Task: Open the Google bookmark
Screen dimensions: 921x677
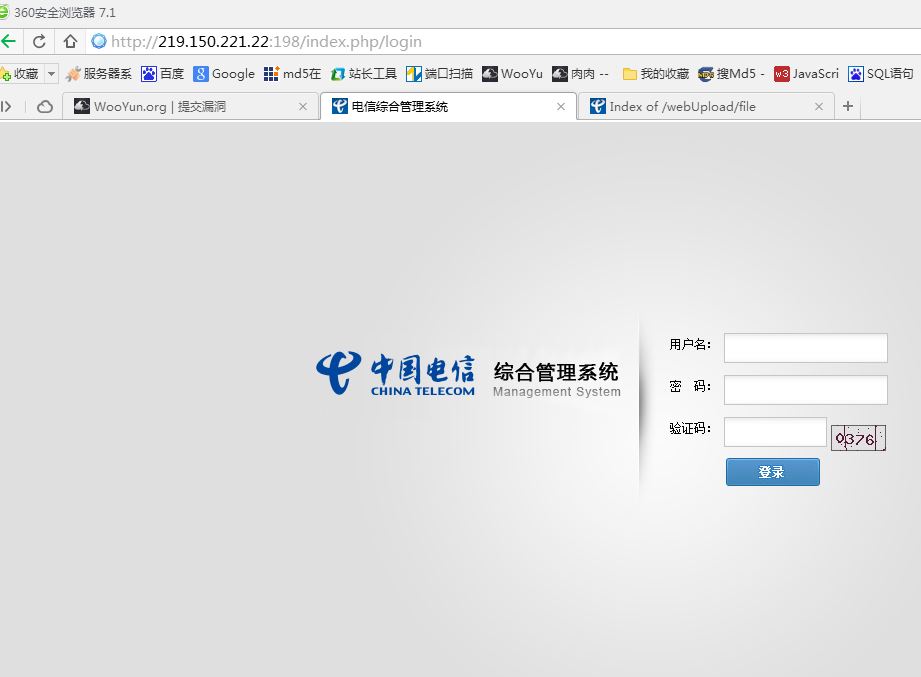Action: (224, 74)
